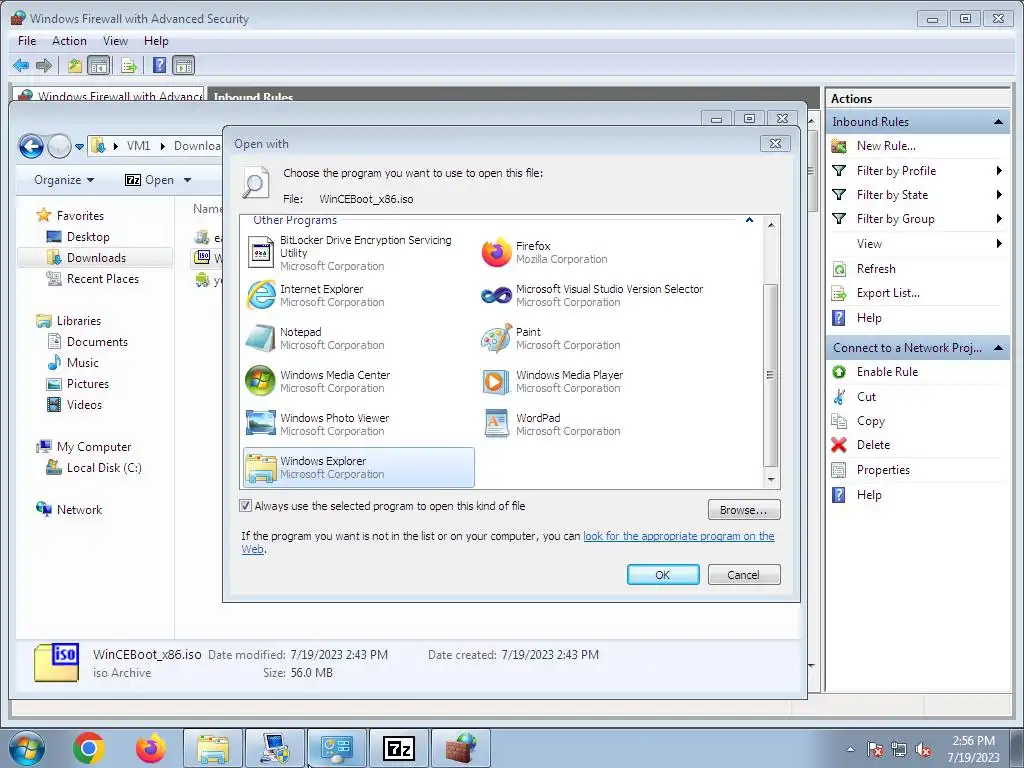This screenshot has width=1024, height=768.
Task: Click the Browse button
Action: click(744, 510)
